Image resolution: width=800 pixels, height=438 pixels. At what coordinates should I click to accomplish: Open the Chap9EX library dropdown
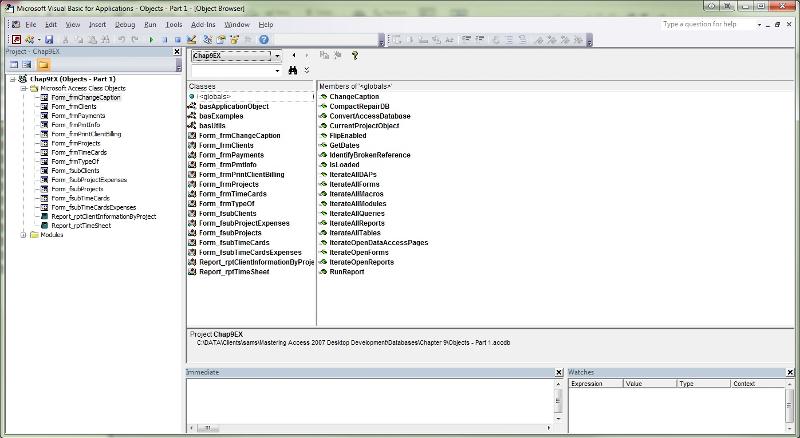tap(277, 56)
